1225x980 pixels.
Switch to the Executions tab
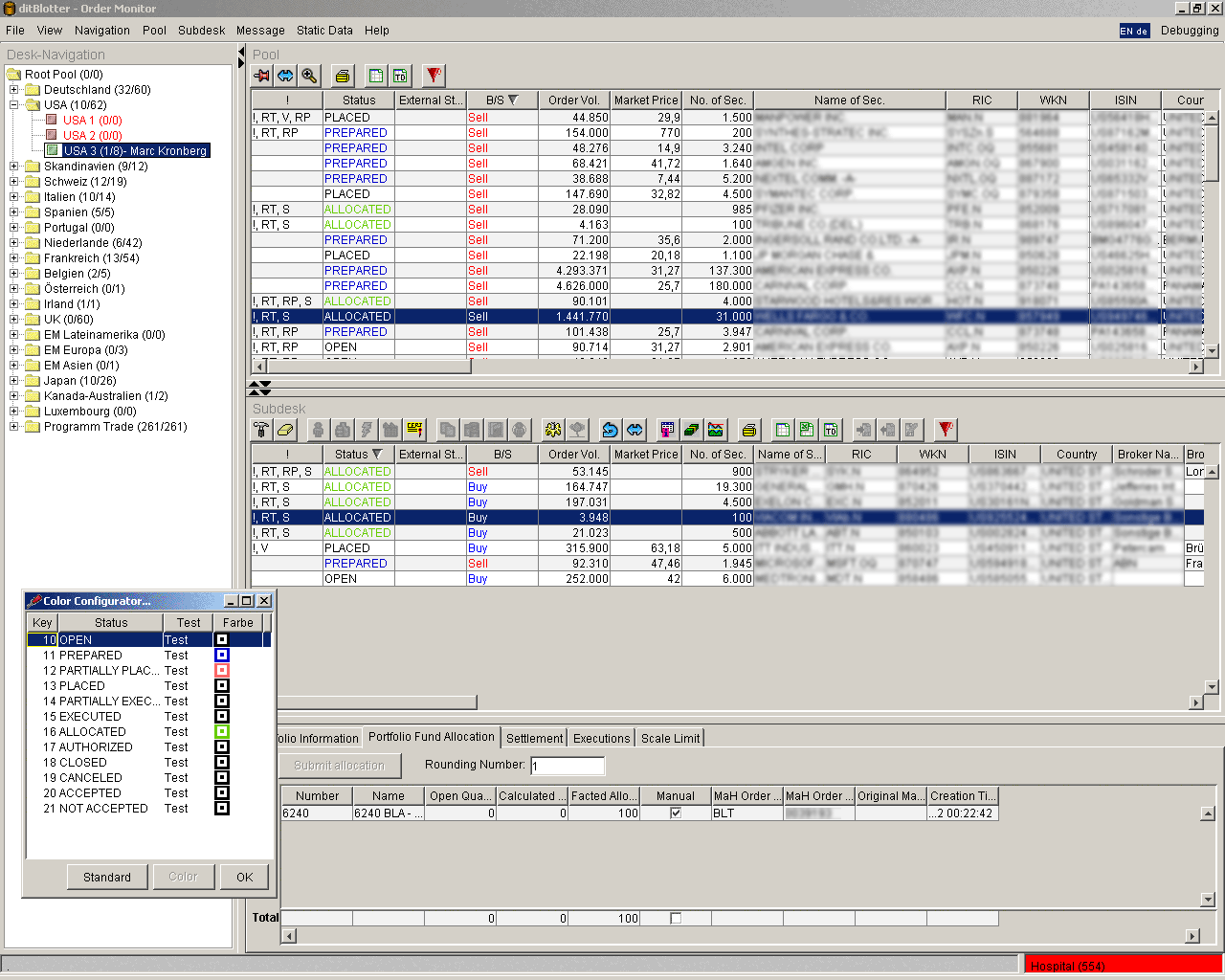tap(601, 738)
